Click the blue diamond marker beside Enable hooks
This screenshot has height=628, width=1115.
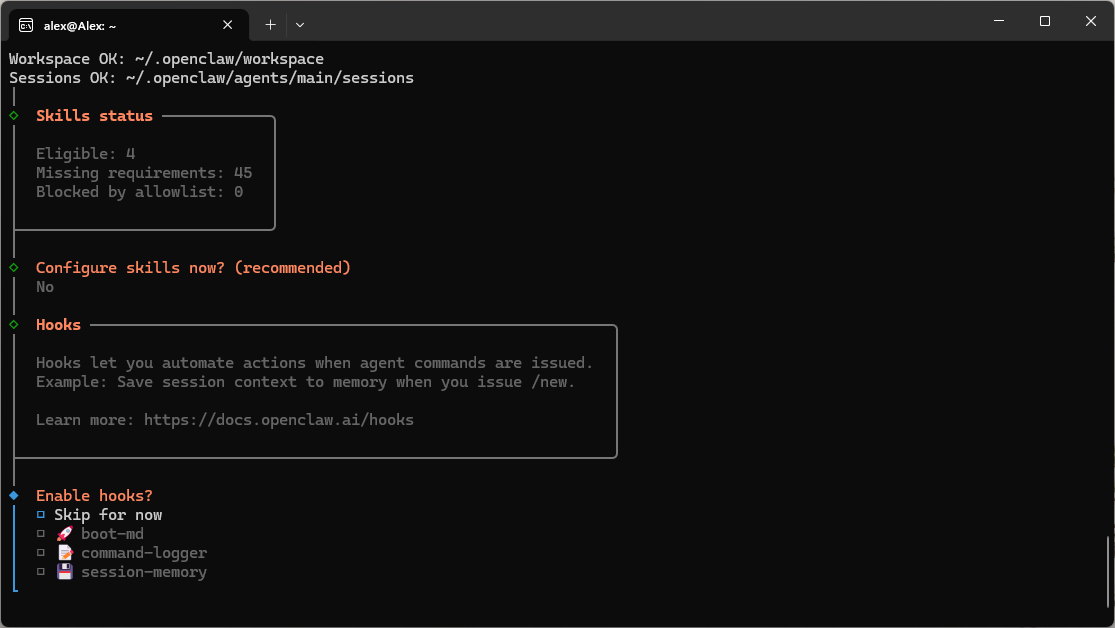click(14, 496)
